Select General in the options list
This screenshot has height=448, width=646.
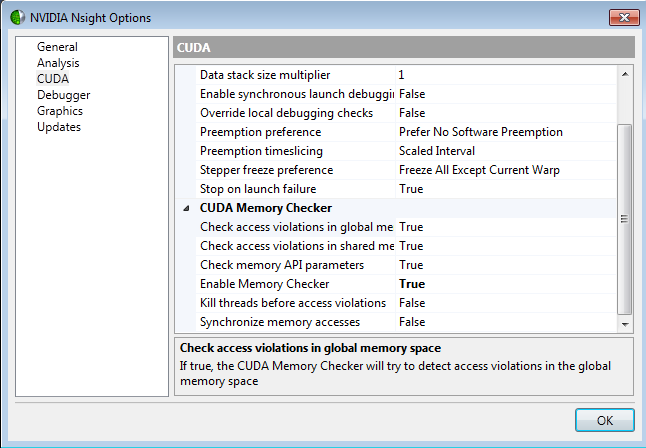point(57,47)
